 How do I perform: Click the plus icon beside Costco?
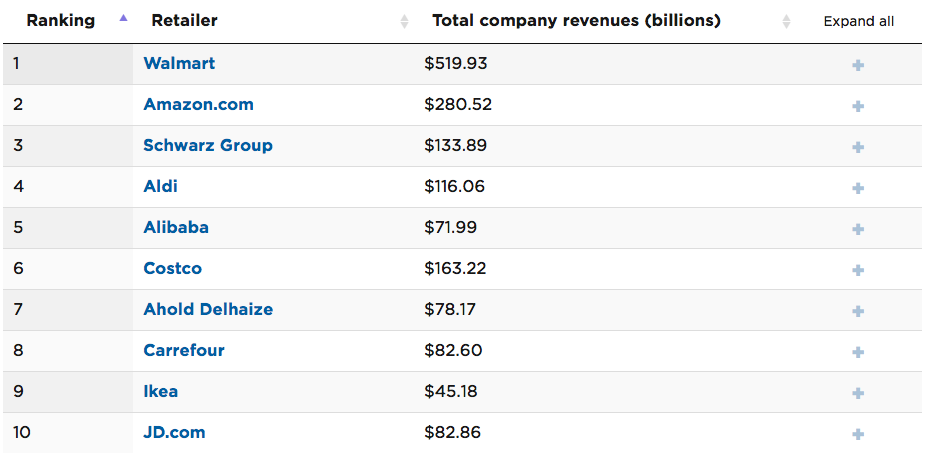coord(858,270)
